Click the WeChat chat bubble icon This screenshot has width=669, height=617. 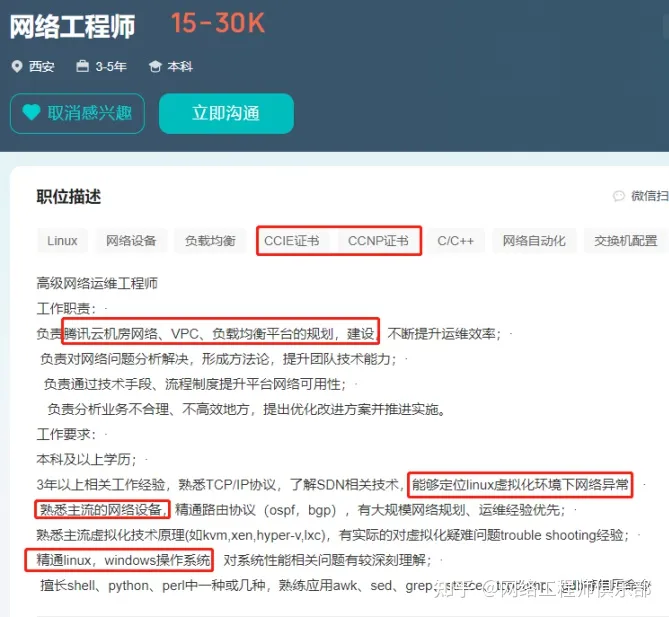[x=619, y=196]
